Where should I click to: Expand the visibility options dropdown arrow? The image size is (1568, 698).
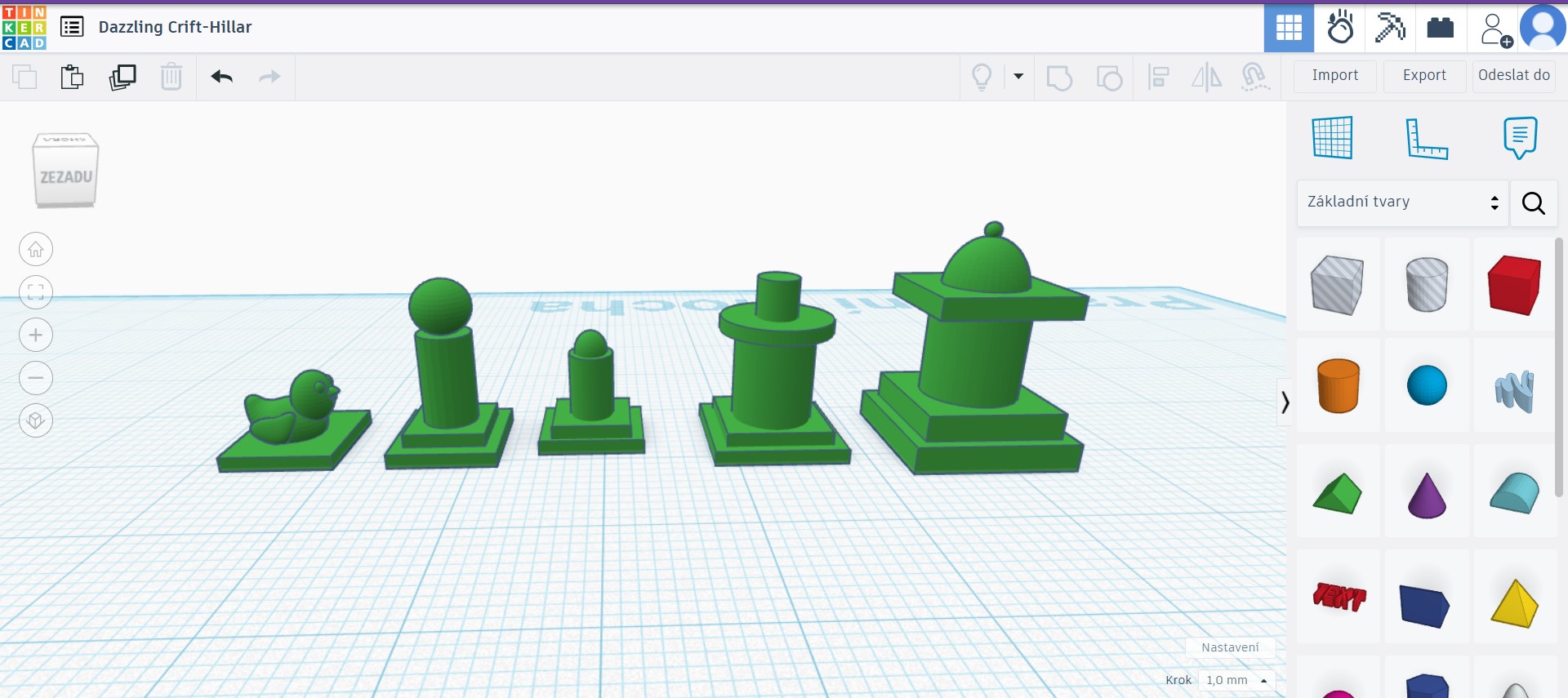[x=1018, y=77]
